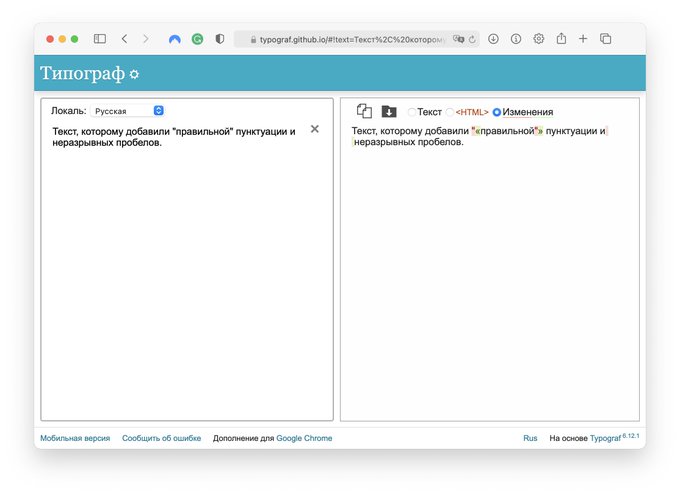This screenshot has width=680, height=494.
Task: Click the green fullscreen window button
Action: [x=75, y=39]
